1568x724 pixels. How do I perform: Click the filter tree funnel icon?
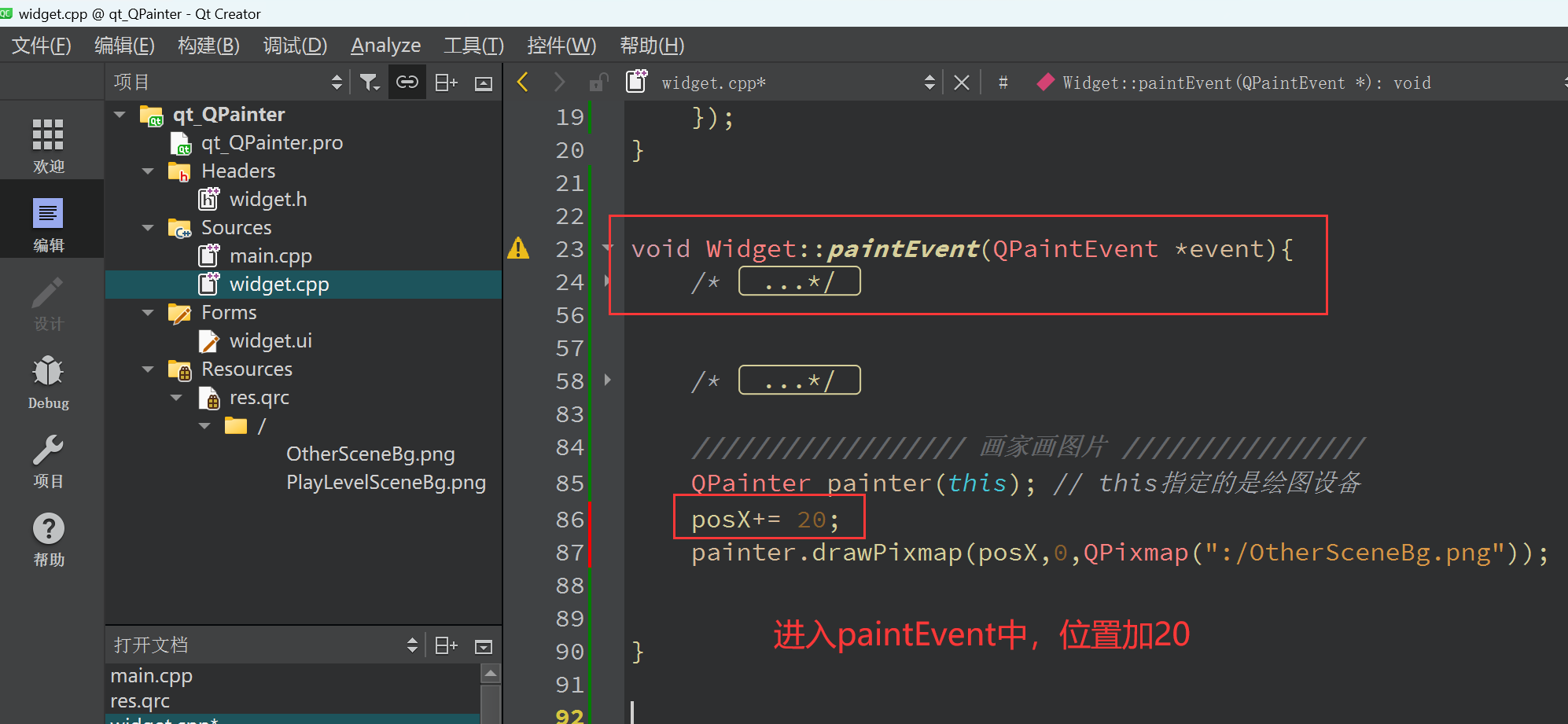(x=370, y=82)
